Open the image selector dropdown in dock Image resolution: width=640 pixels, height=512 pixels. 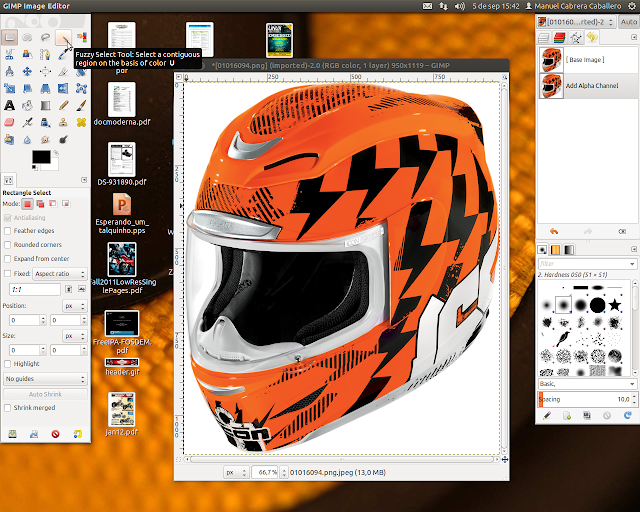576,22
